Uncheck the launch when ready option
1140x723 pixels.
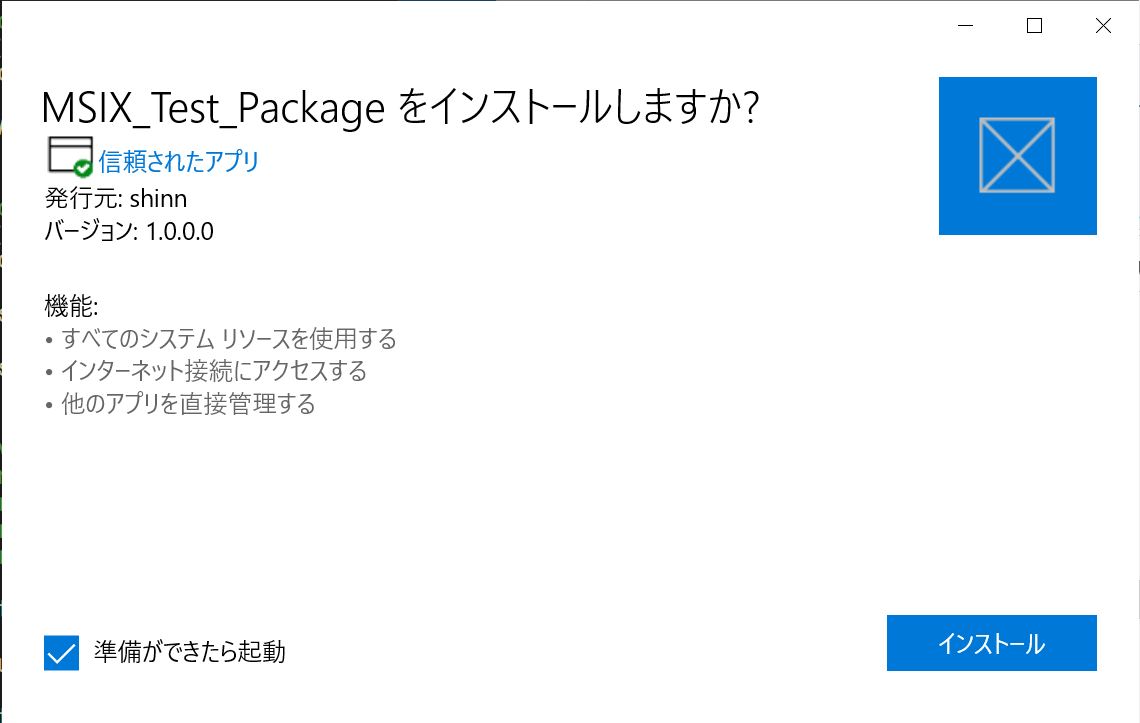62,652
